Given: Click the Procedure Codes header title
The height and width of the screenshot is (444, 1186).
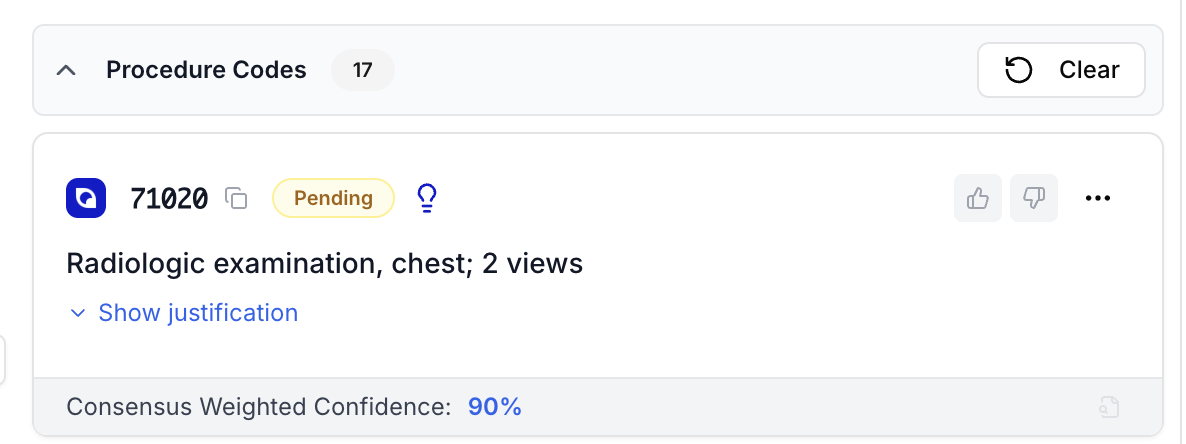Looking at the screenshot, I should click(x=206, y=71).
